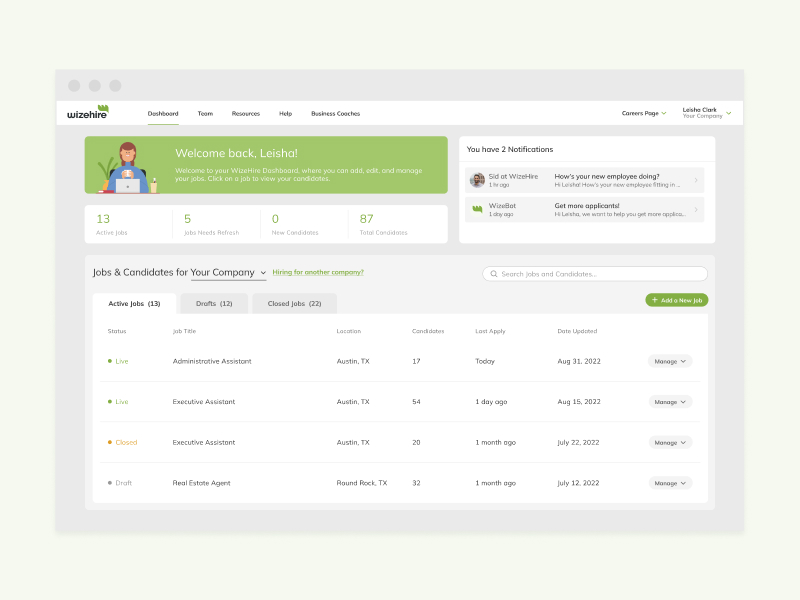Select Team in the navigation bar
800x600 pixels.
[205, 113]
